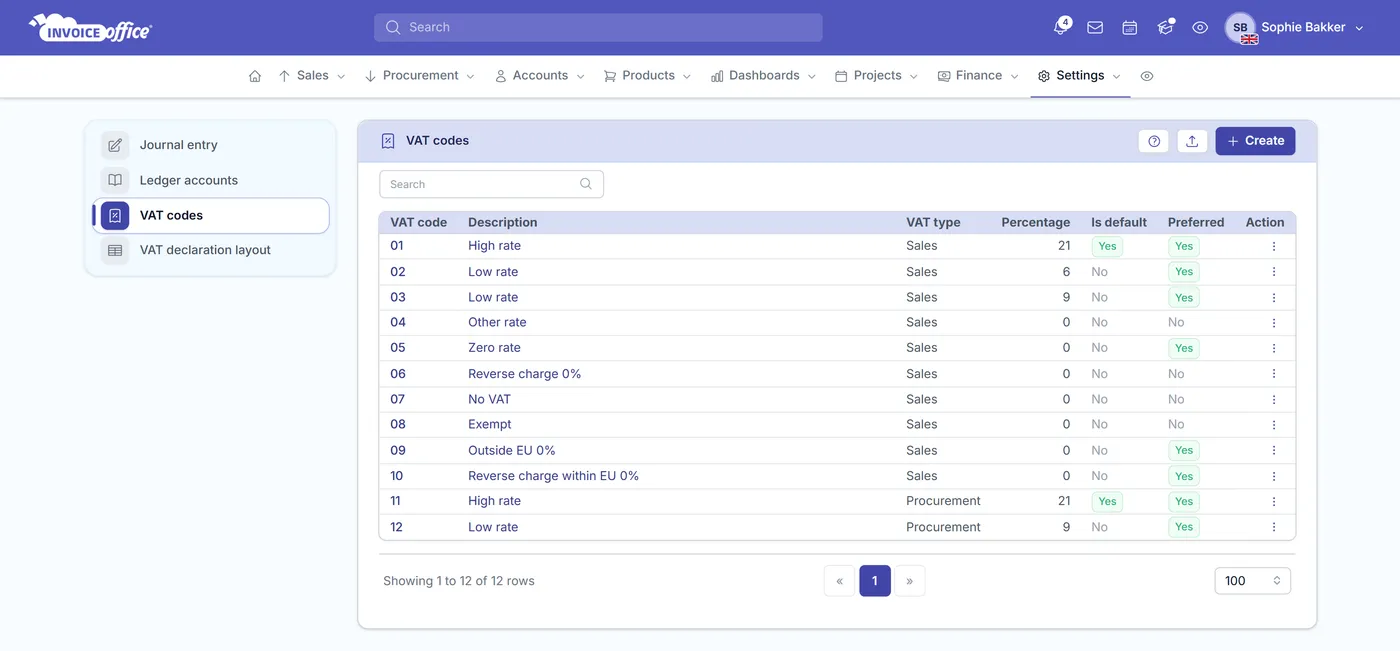Open the notifications bell icon
Screen dimensions: 1400x651
(x=1061, y=28)
